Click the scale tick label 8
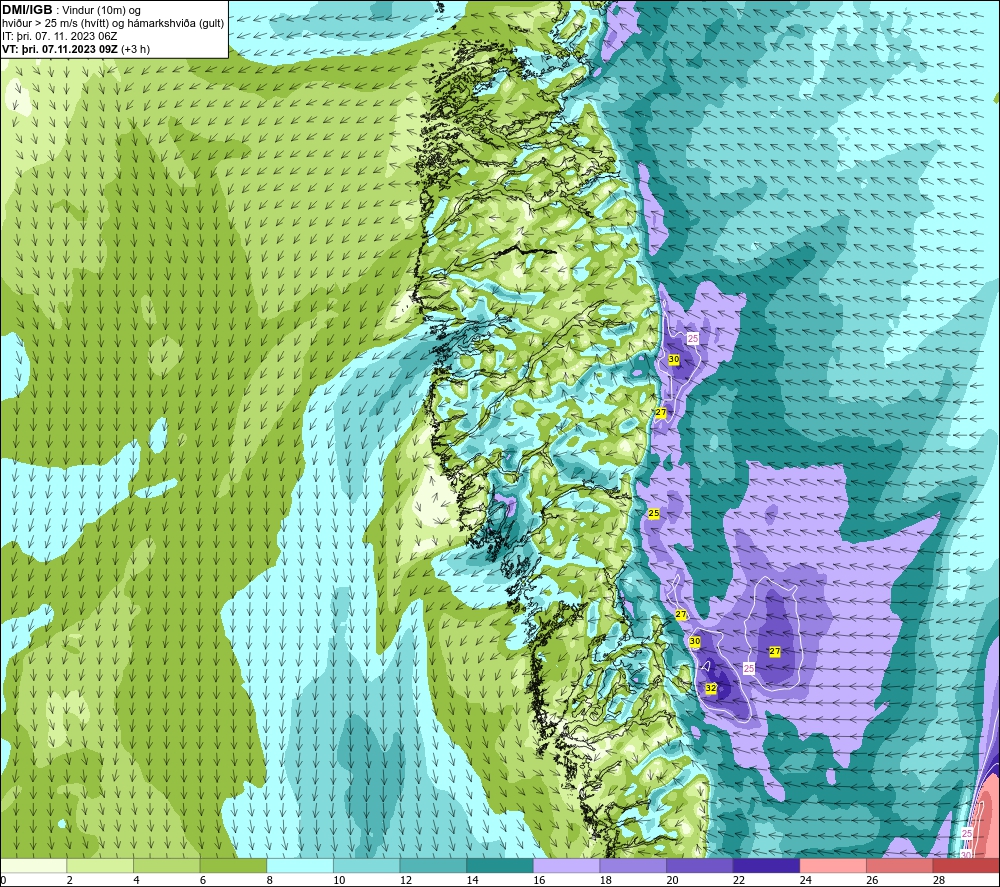 pos(269,880)
